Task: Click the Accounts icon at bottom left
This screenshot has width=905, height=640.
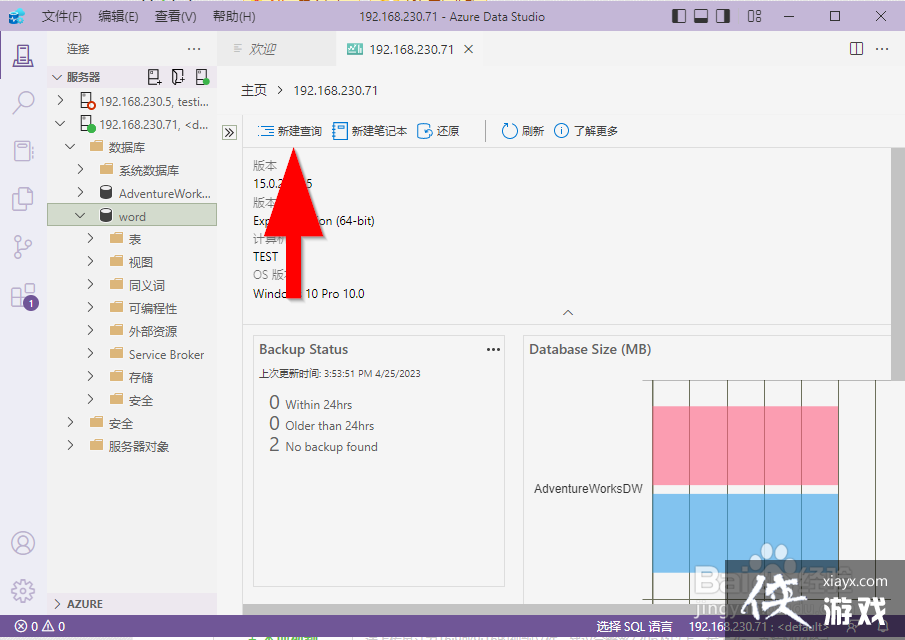Action: 22,543
